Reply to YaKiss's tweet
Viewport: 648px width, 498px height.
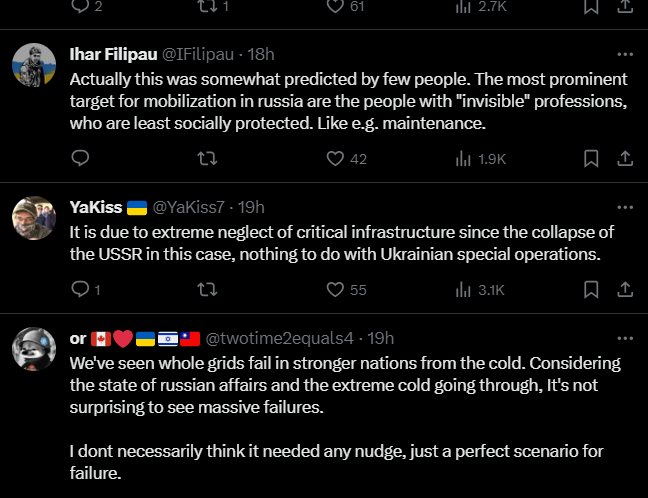click(x=82, y=290)
